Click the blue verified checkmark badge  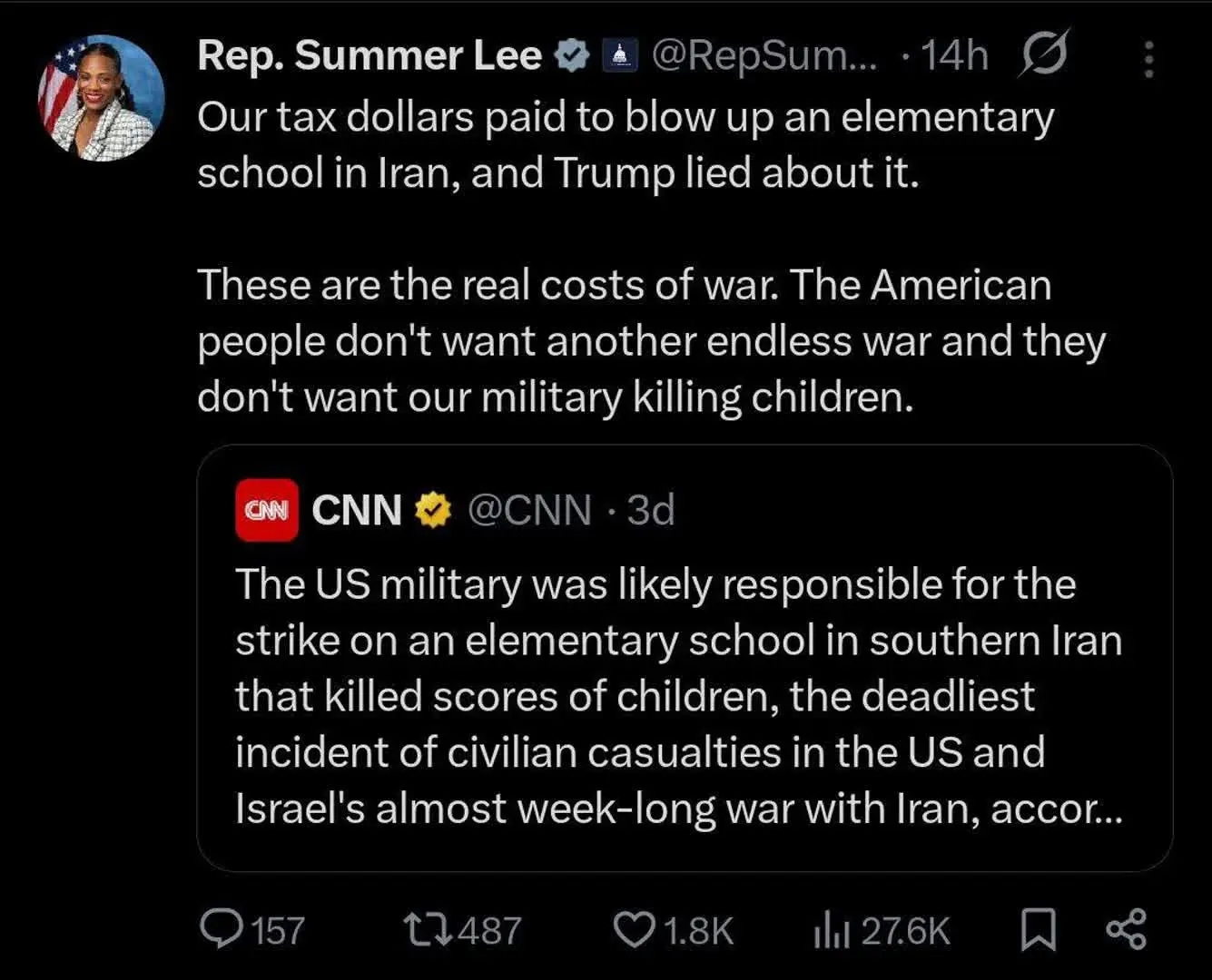(572, 56)
